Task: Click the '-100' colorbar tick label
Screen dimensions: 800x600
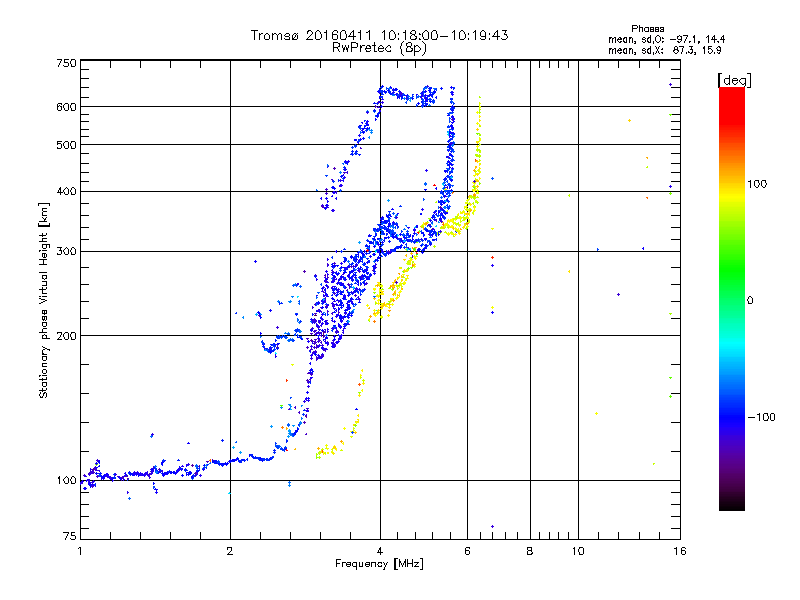Action: 761,417
